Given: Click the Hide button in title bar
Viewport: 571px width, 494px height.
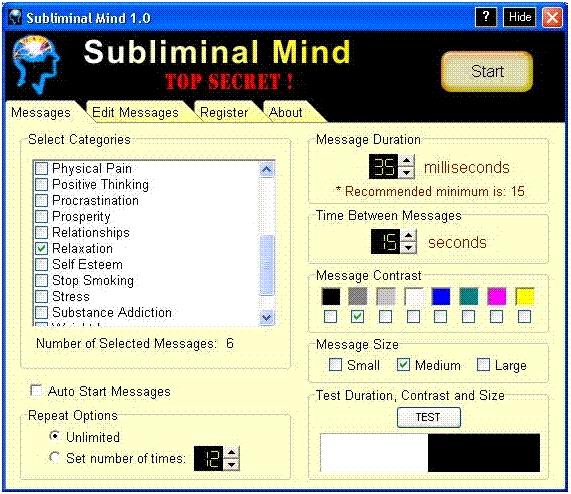Looking at the screenshot, I should pyautogui.click(x=519, y=17).
